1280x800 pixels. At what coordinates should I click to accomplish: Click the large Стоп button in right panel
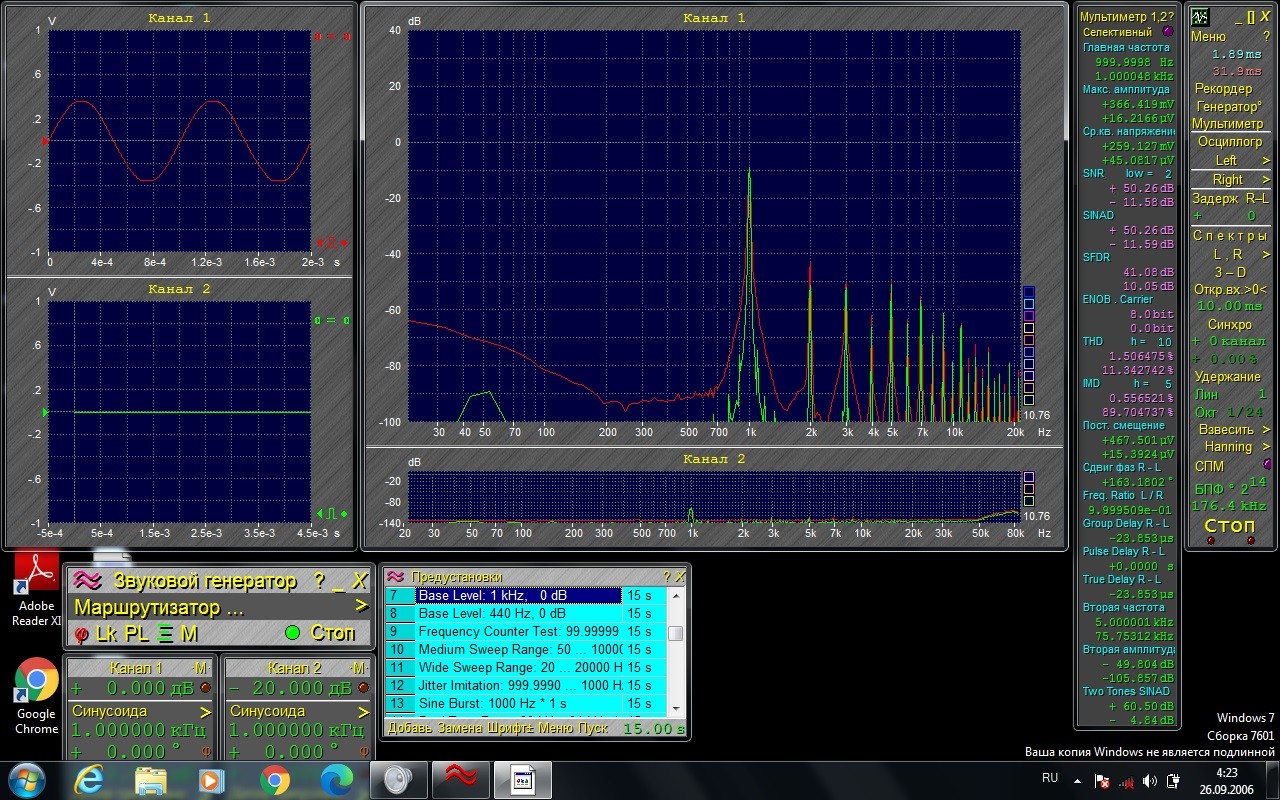tap(1229, 525)
